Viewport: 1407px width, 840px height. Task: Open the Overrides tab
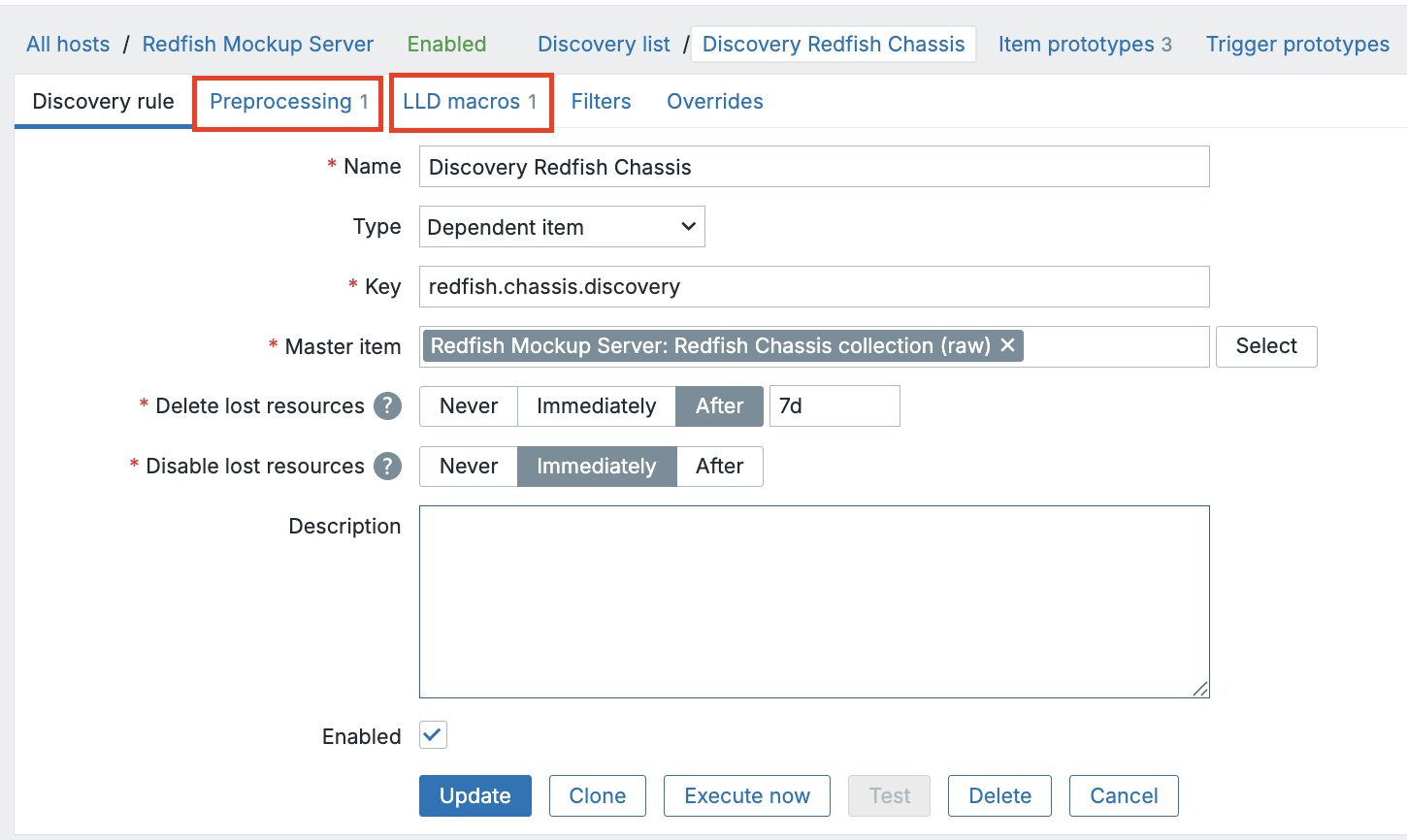click(714, 101)
